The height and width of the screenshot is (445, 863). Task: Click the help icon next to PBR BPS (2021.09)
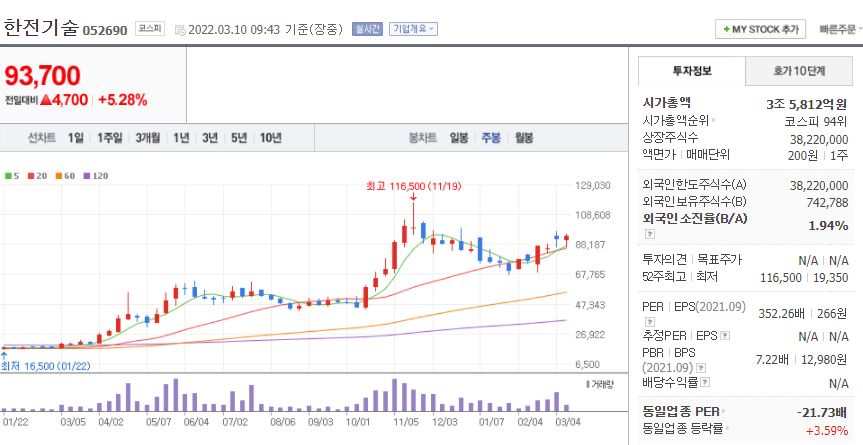tap(701, 368)
